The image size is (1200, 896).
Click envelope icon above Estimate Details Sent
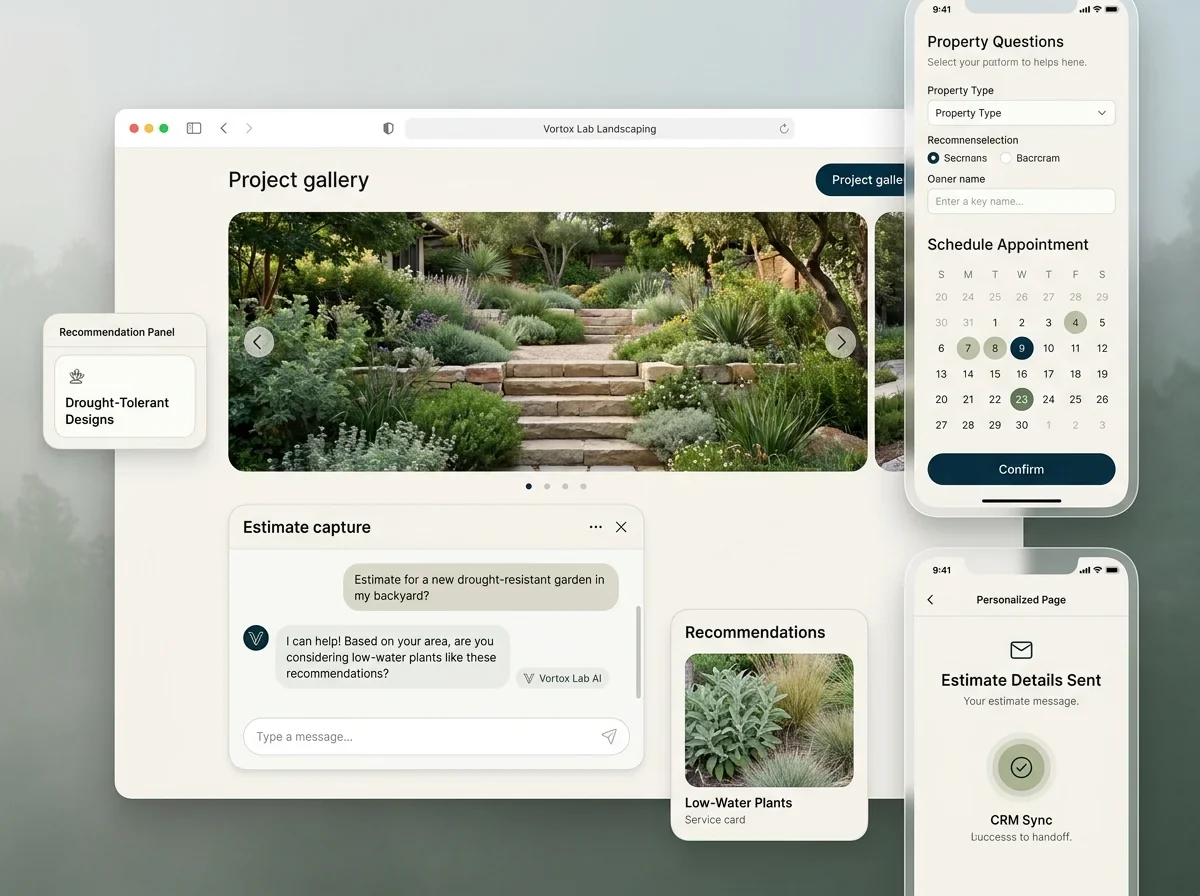point(1021,650)
